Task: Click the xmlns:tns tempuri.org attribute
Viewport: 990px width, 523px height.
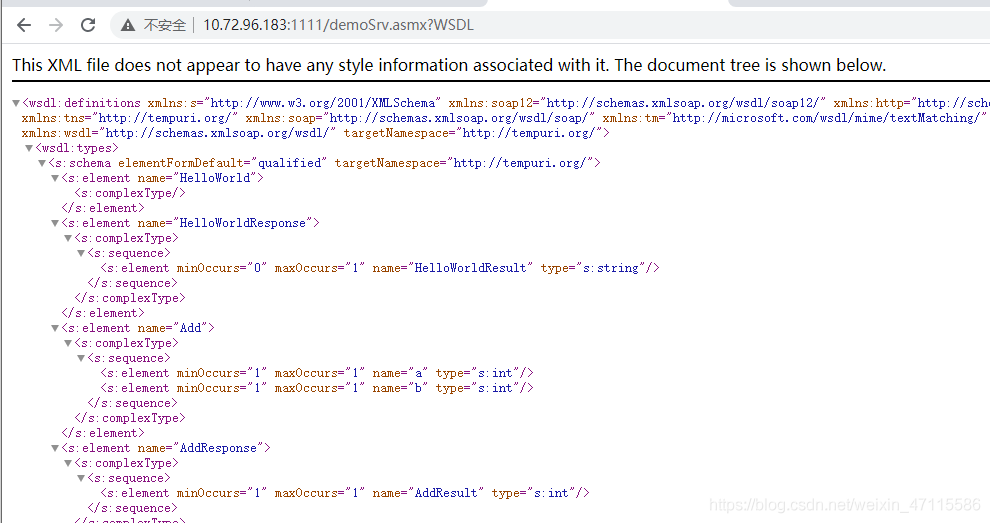Action: click(x=130, y=118)
